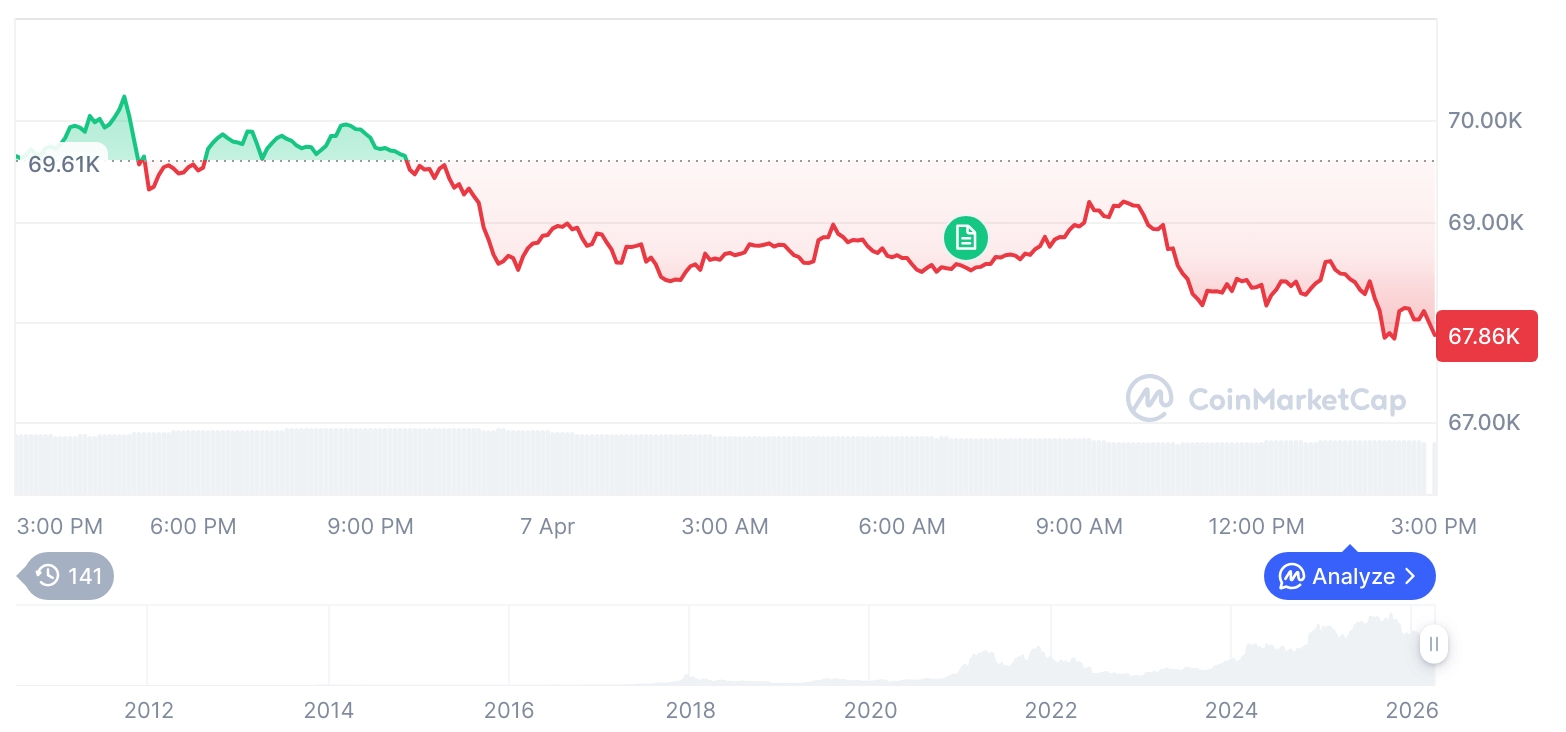Click the 70.00K price axis label
Screen dimensions: 1566x732
coord(1485,121)
